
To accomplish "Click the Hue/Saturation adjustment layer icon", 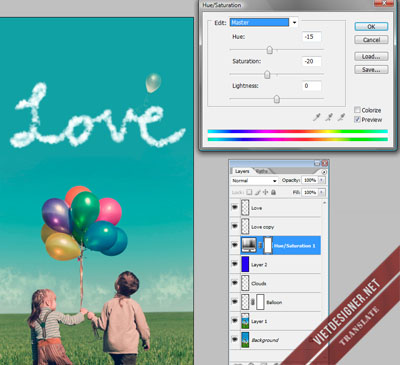I will click(249, 246).
